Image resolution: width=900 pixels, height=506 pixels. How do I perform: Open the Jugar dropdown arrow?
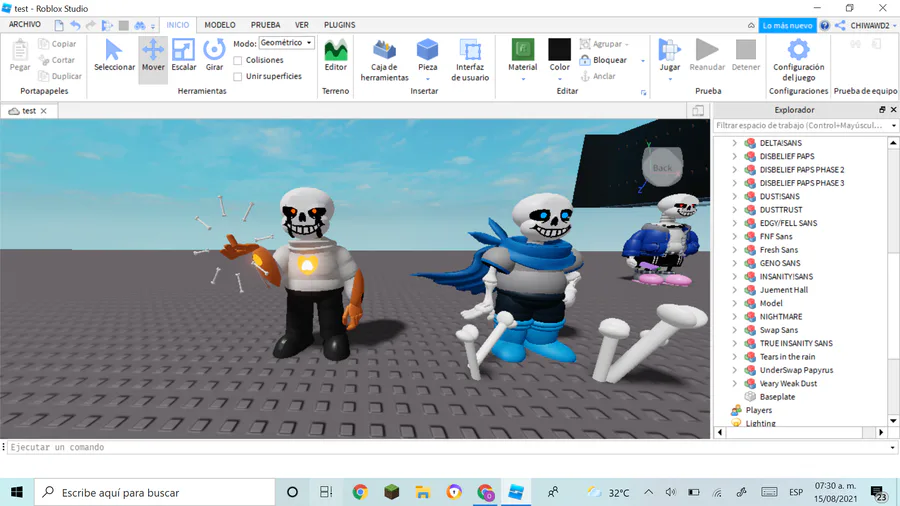click(670, 79)
